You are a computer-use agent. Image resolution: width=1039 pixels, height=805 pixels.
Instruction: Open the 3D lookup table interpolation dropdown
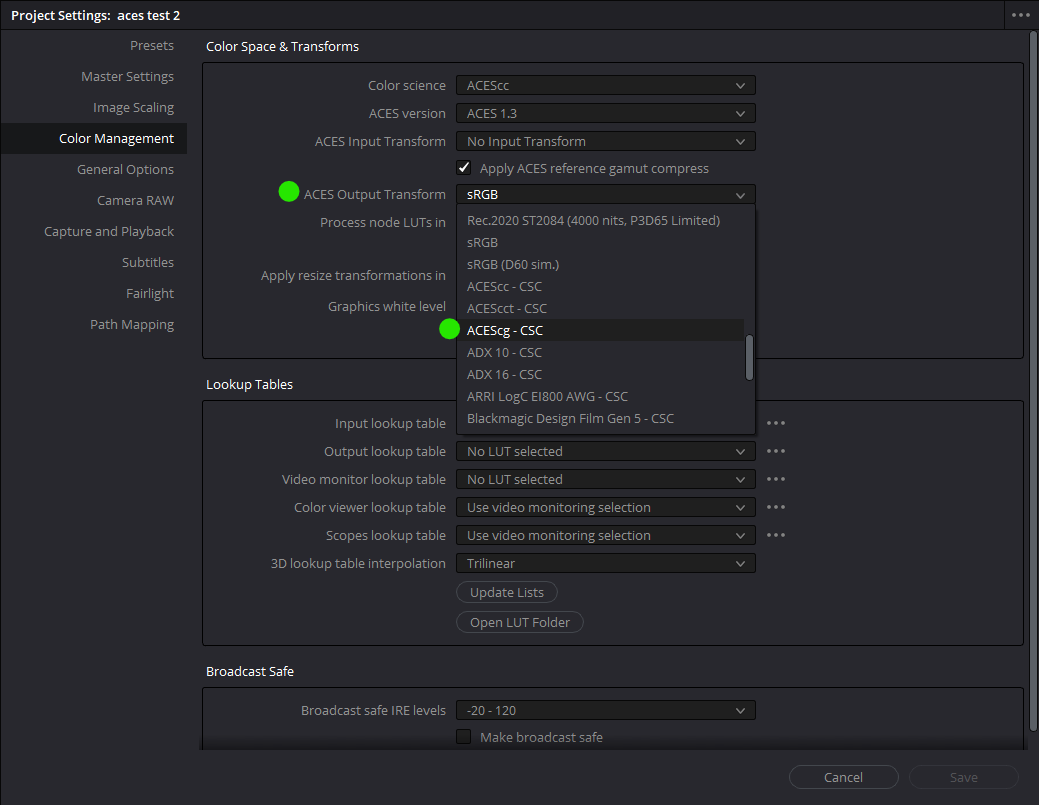coord(606,563)
